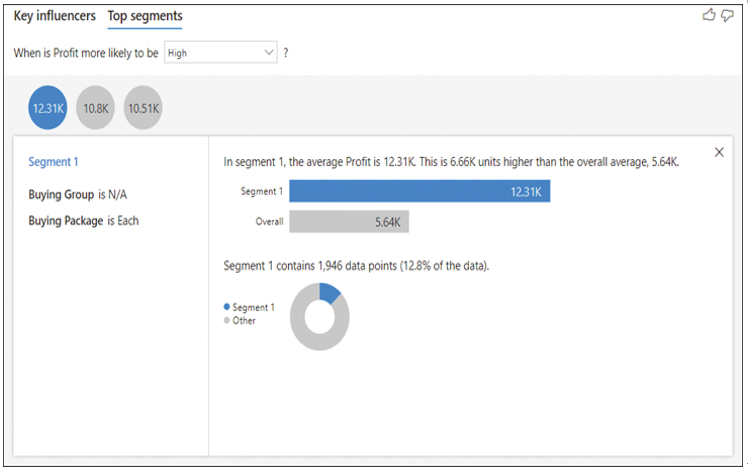Click the thumbs down feedback icon
The height and width of the screenshot is (469, 748).
coord(727,16)
